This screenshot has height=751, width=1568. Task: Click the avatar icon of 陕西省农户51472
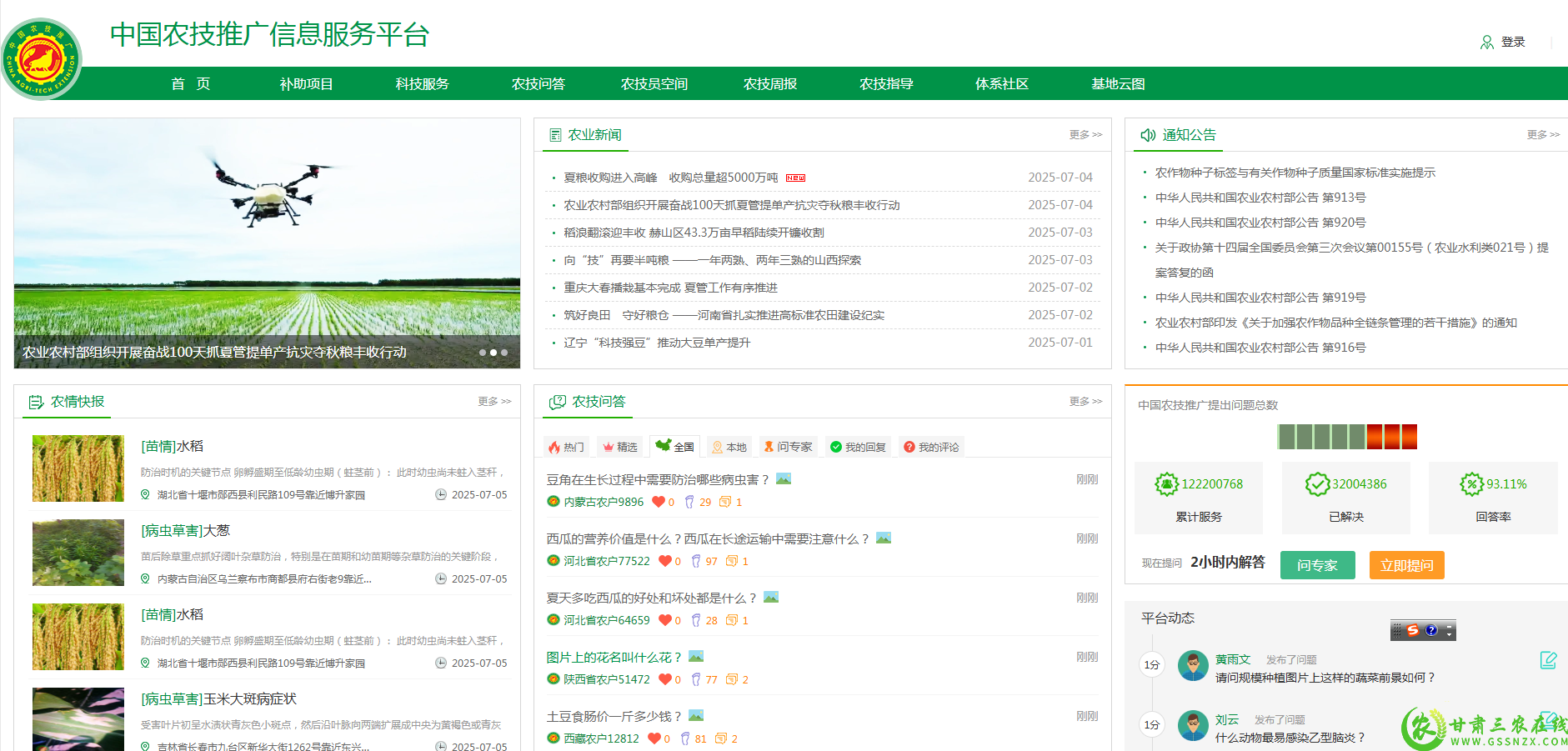click(x=553, y=679)
